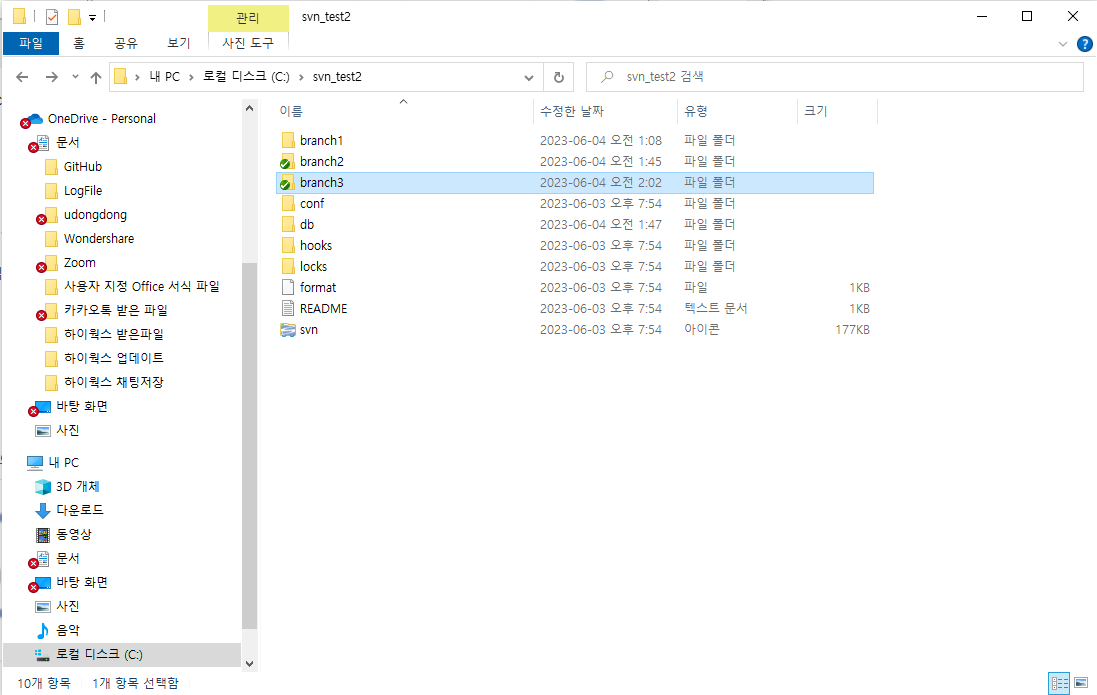Open the Help question mark icon
Image resolution: width=1097 pixels, height=695 pixels.
(1084, 44)
